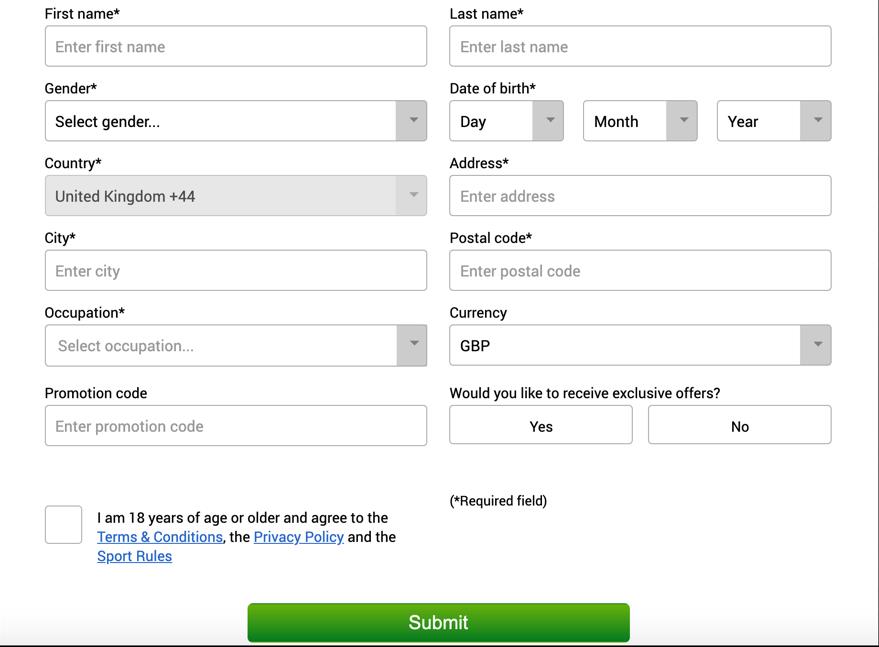Select Yes for exclusive offers
This screenshot has width=879, height=647.
(541, 425)
